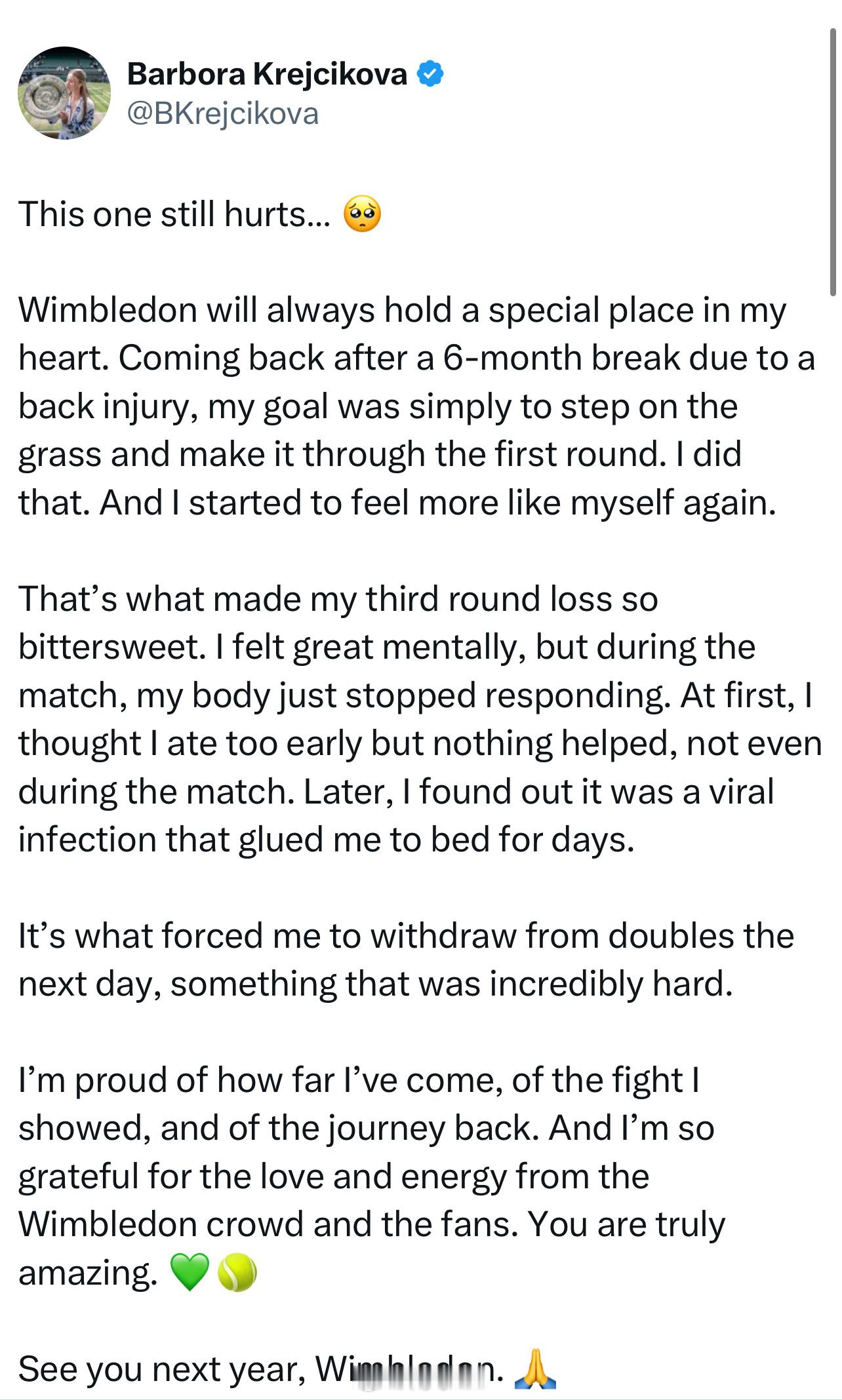The height and width of the screenshot is (1400, 842).
Task: Click the folded hands emoji
Action: click(535, 1369)
